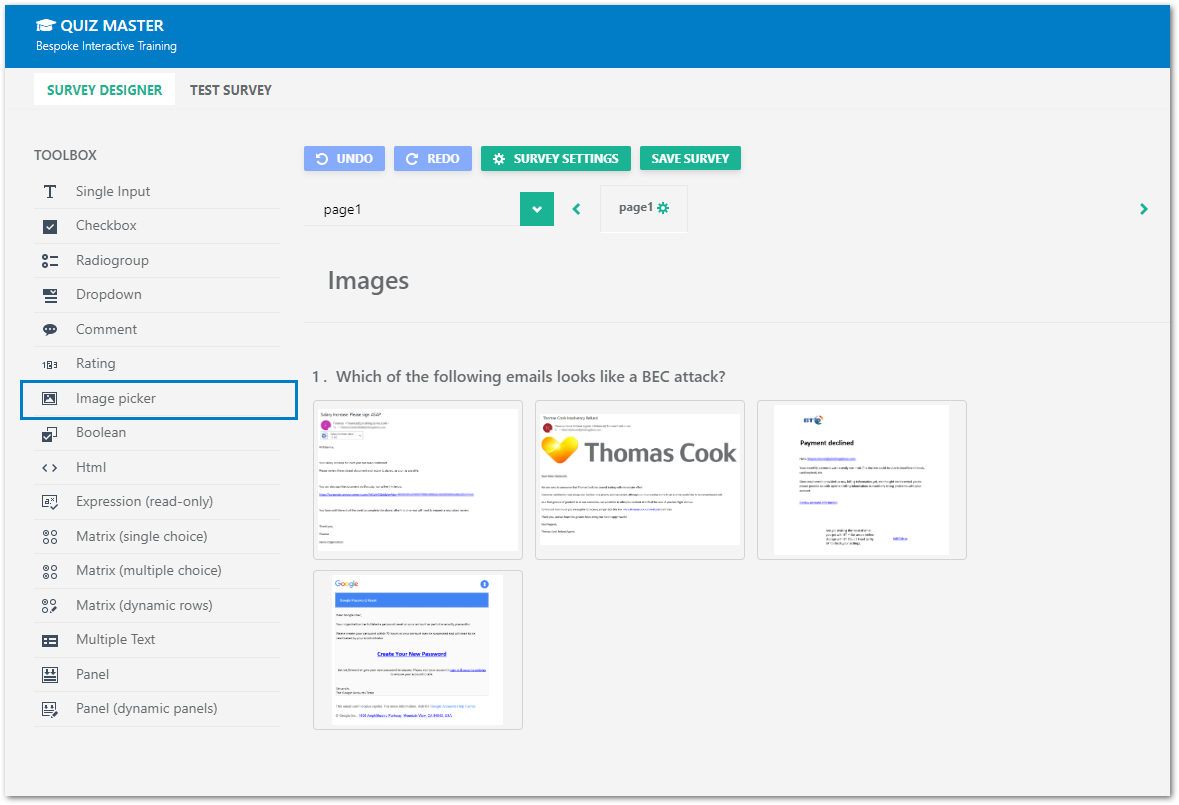Click the Multiple Text icon

[50, 640]
